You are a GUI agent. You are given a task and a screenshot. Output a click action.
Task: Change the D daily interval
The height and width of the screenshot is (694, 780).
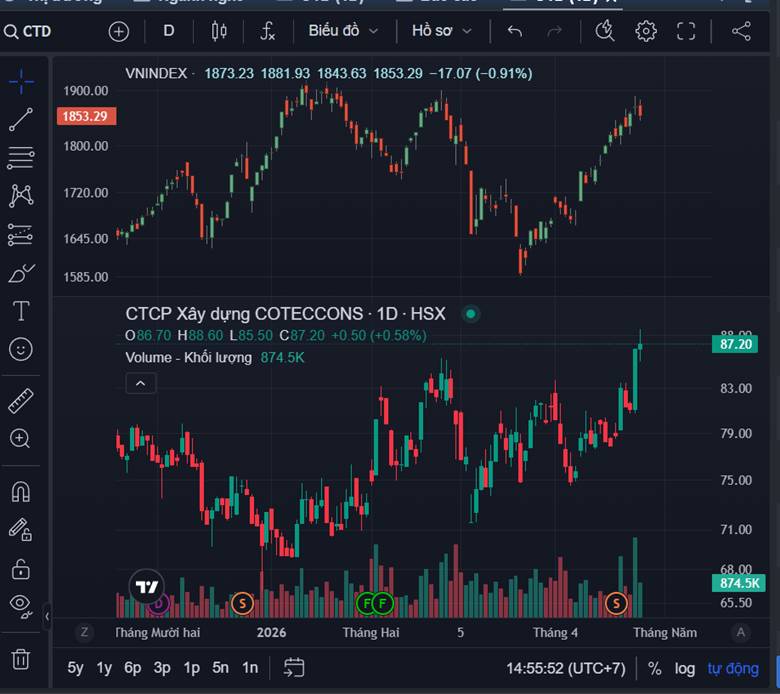tap(169, 31)
